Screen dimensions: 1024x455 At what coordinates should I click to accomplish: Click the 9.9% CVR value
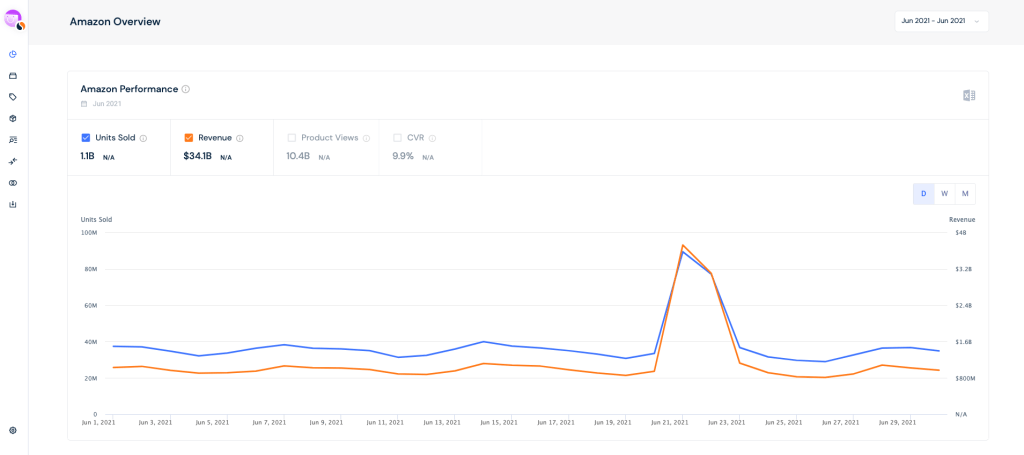[403, 157]
